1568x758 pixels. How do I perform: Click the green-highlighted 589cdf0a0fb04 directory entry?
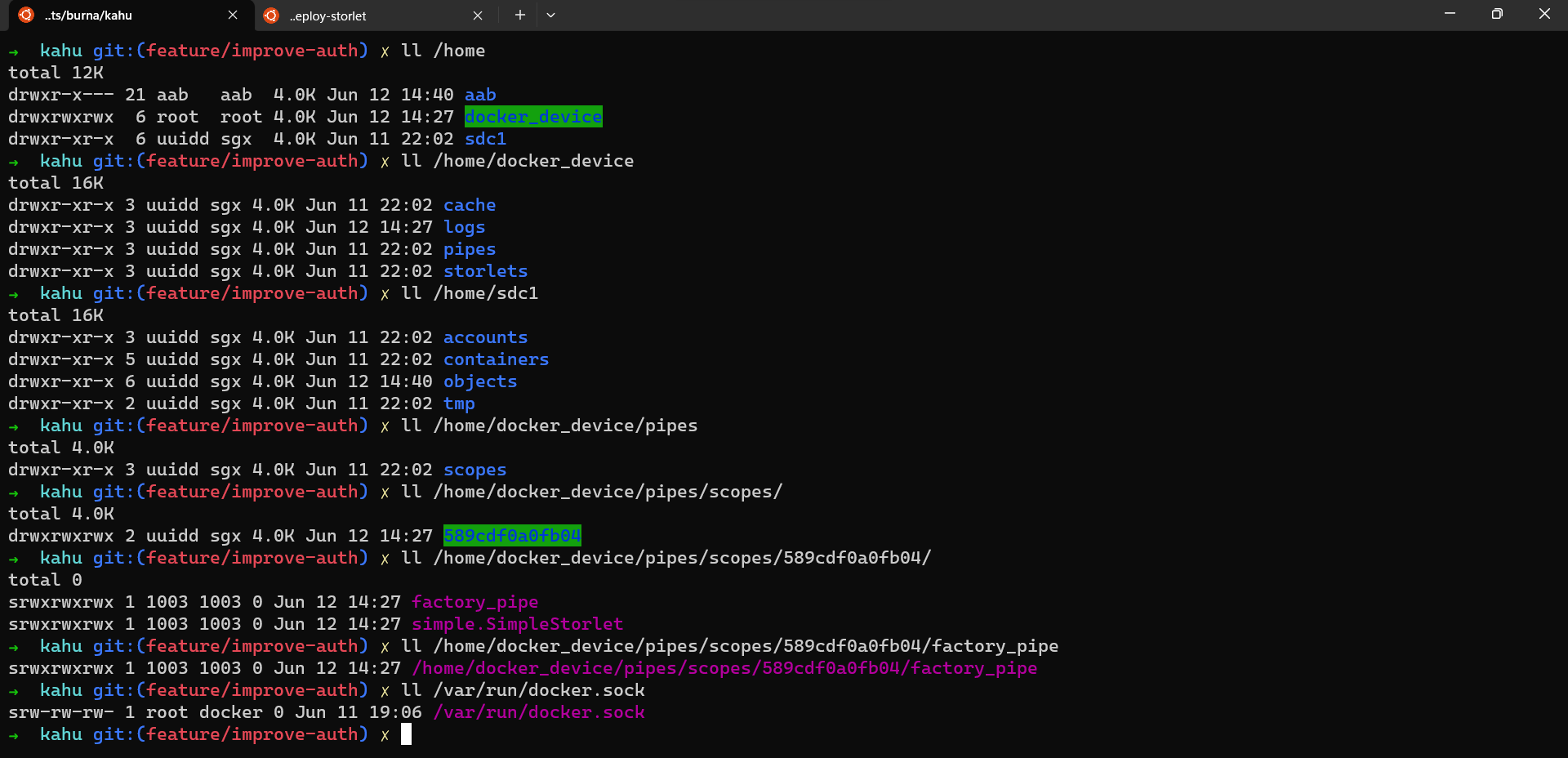coord(512,536)
